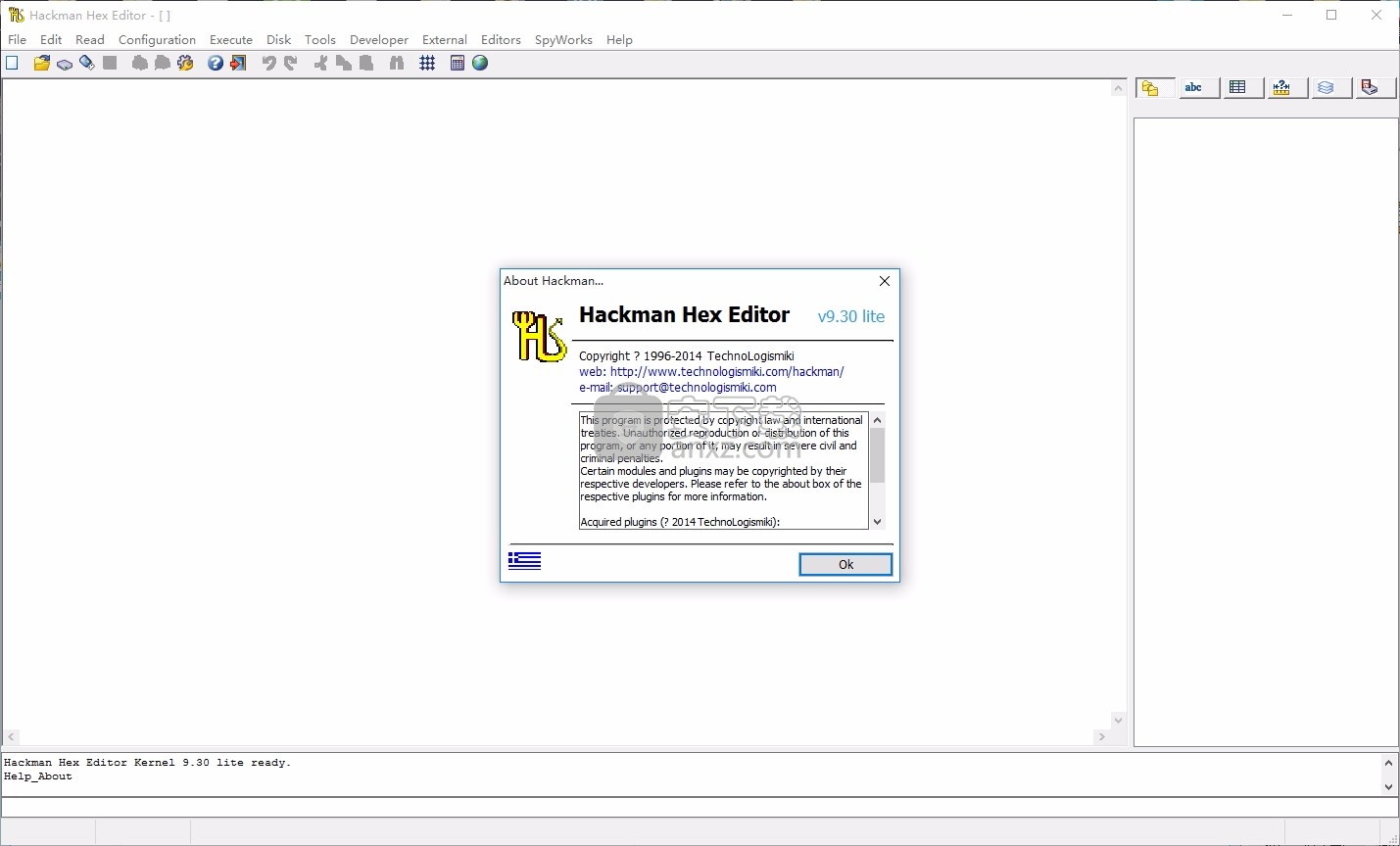The image size is (1400, 846).
Task: Click the support@technologismiki.com e-mail link
Action: tap(697, 388)
